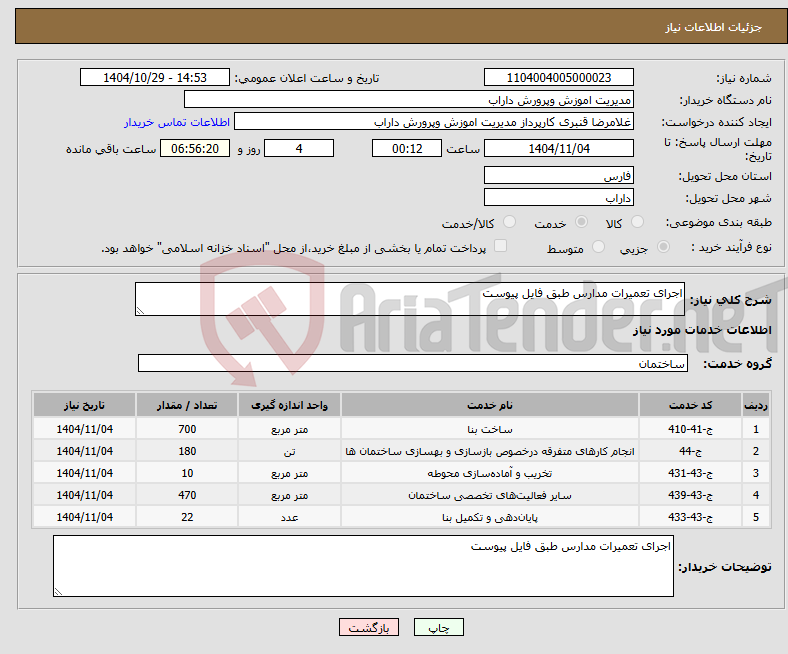Click the unit cell تن
This screenshot has width=788, height=654.
click(289, 451)
